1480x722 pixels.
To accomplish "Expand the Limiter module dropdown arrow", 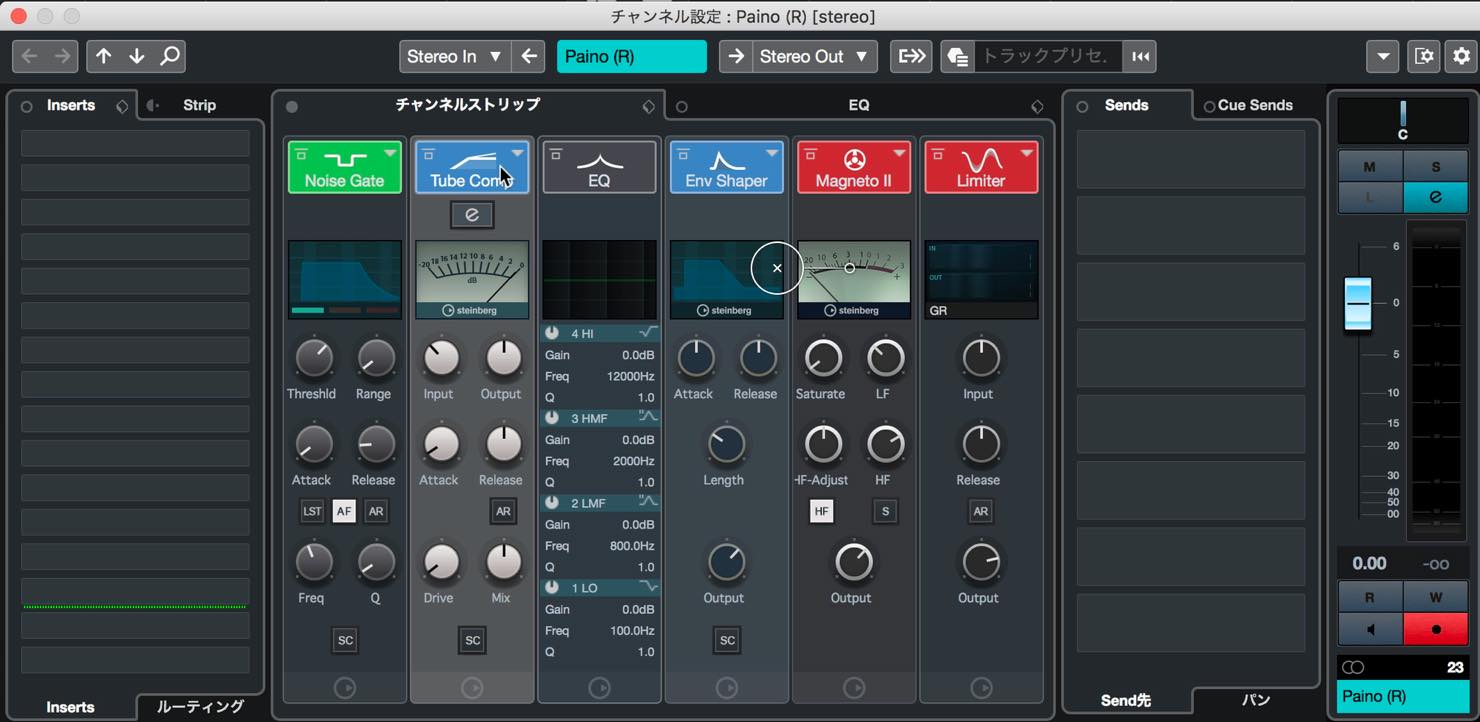I will point(1026,153).
